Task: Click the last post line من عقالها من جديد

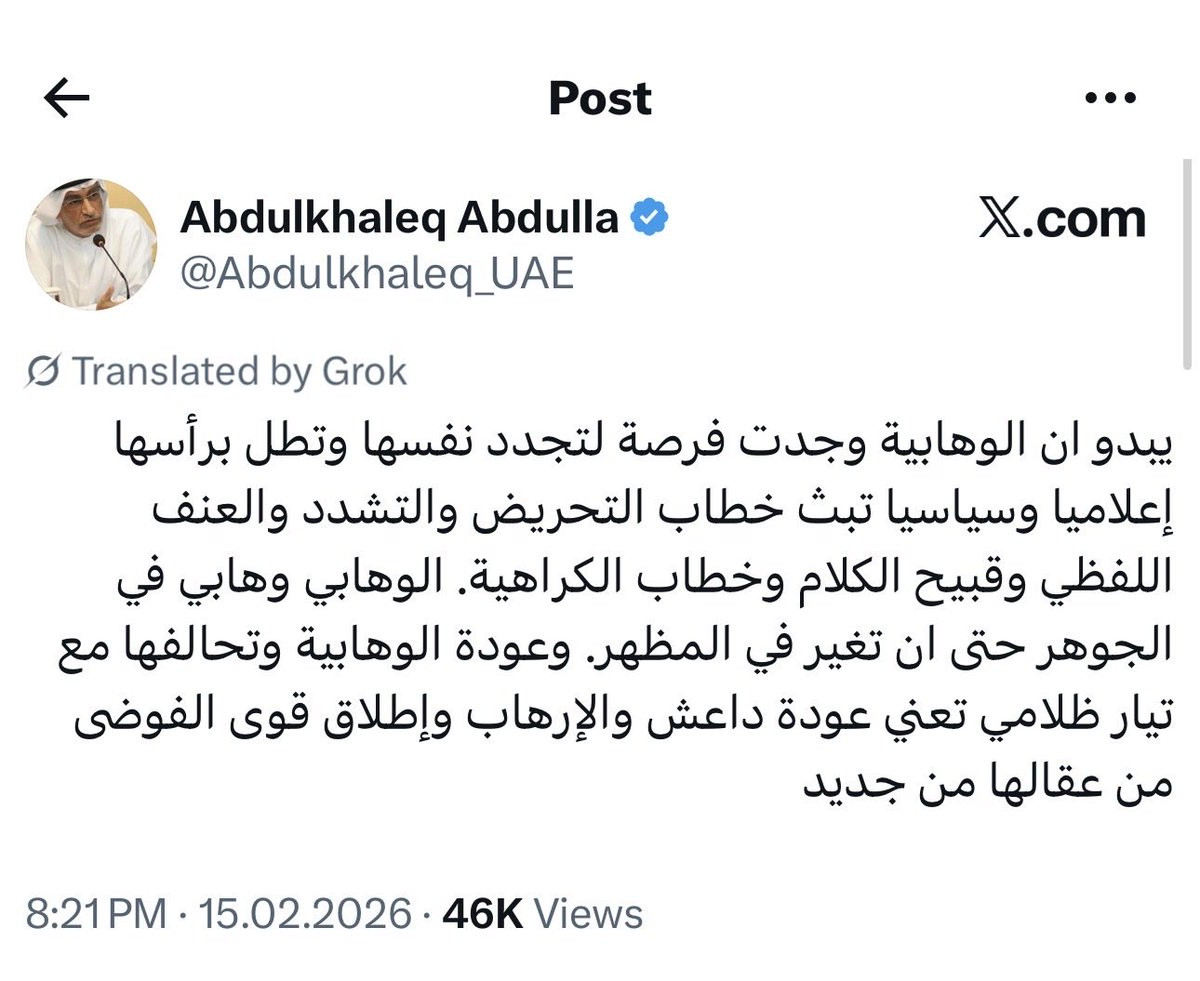Action: pyautogui.click(x=987, y=782)
